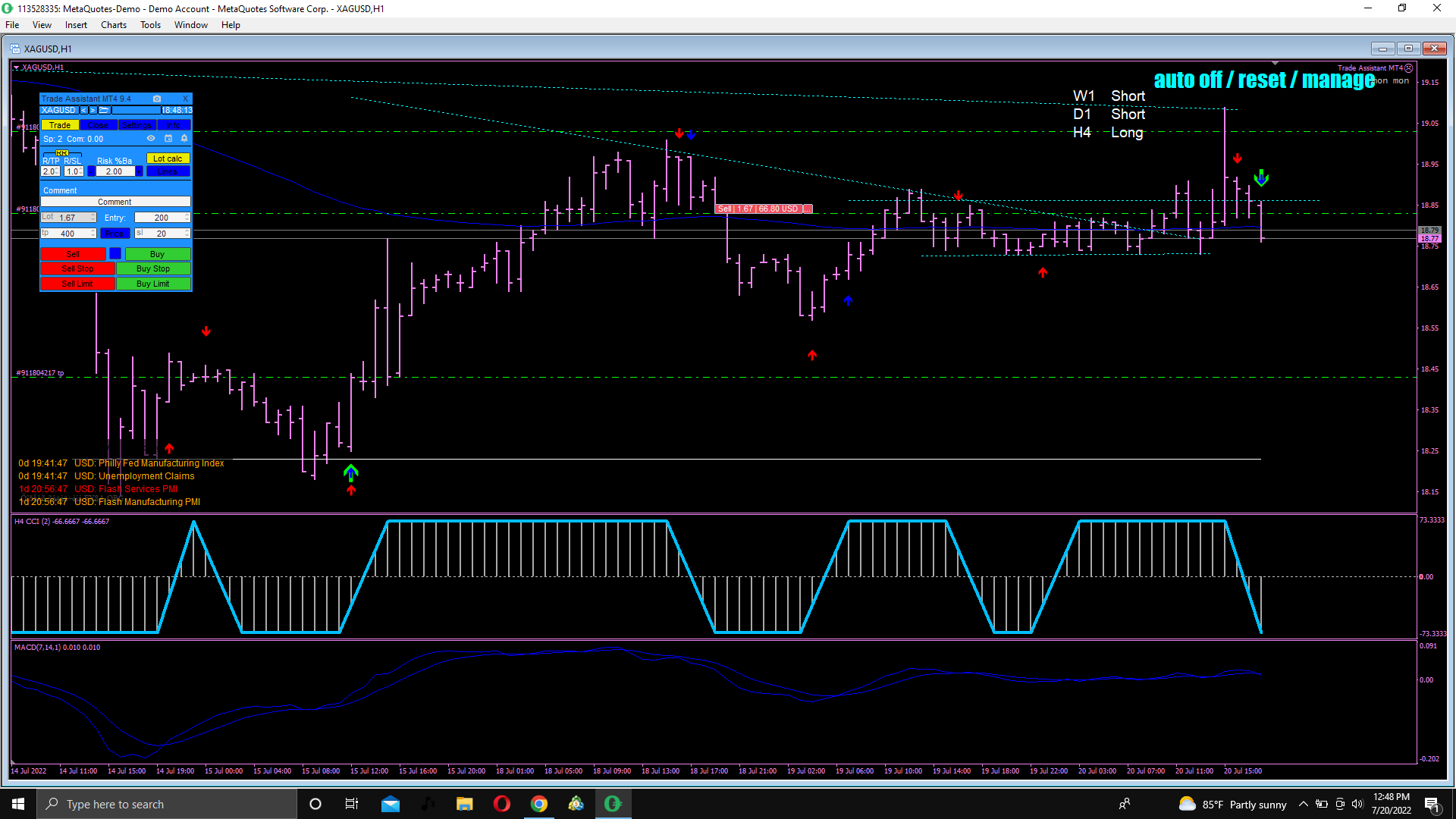This screenshot has width=1456, height=819.
Task: Open the calendar icon in Trade Assistant panel
Action: pos(168,139)
